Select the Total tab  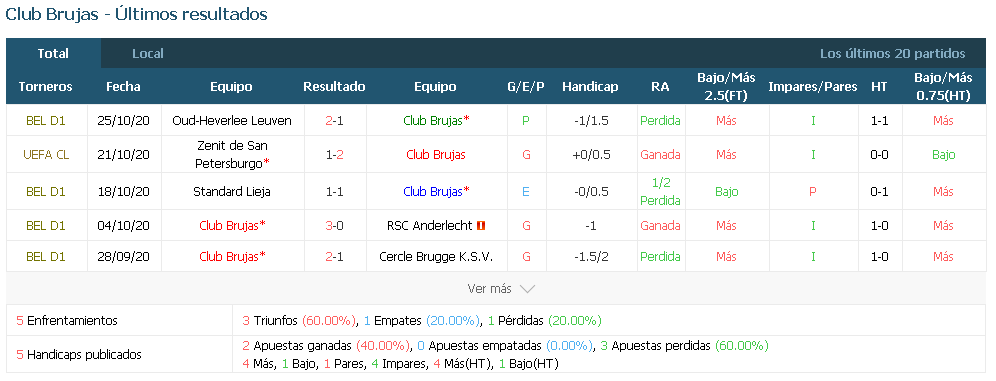click(53, 54)
